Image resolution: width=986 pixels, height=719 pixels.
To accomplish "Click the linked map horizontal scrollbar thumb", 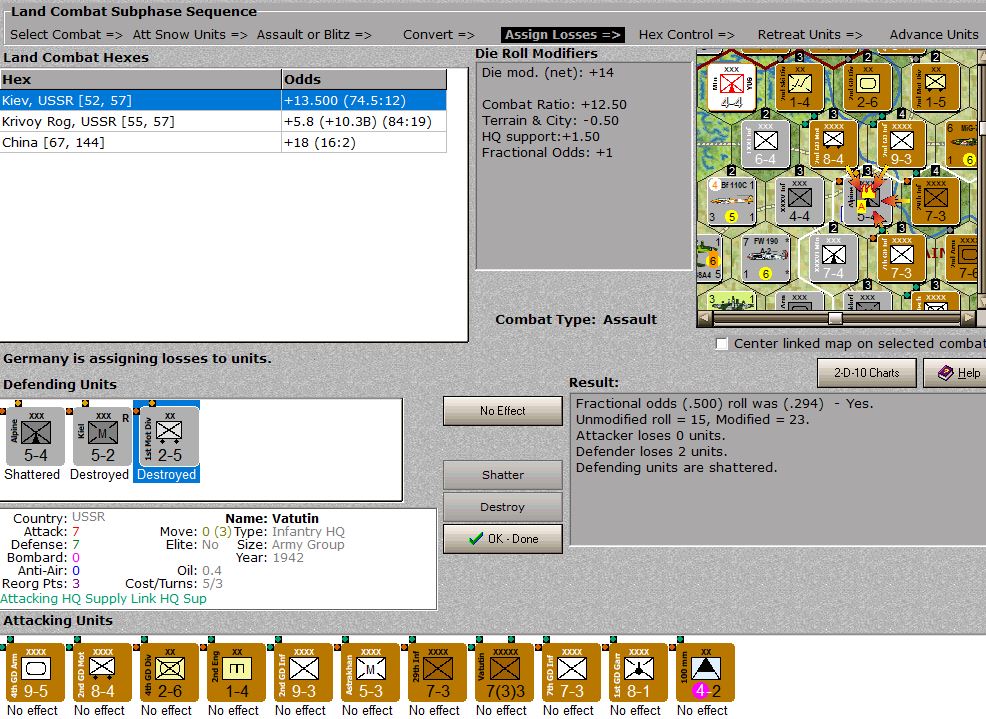I will pos(835,318).
